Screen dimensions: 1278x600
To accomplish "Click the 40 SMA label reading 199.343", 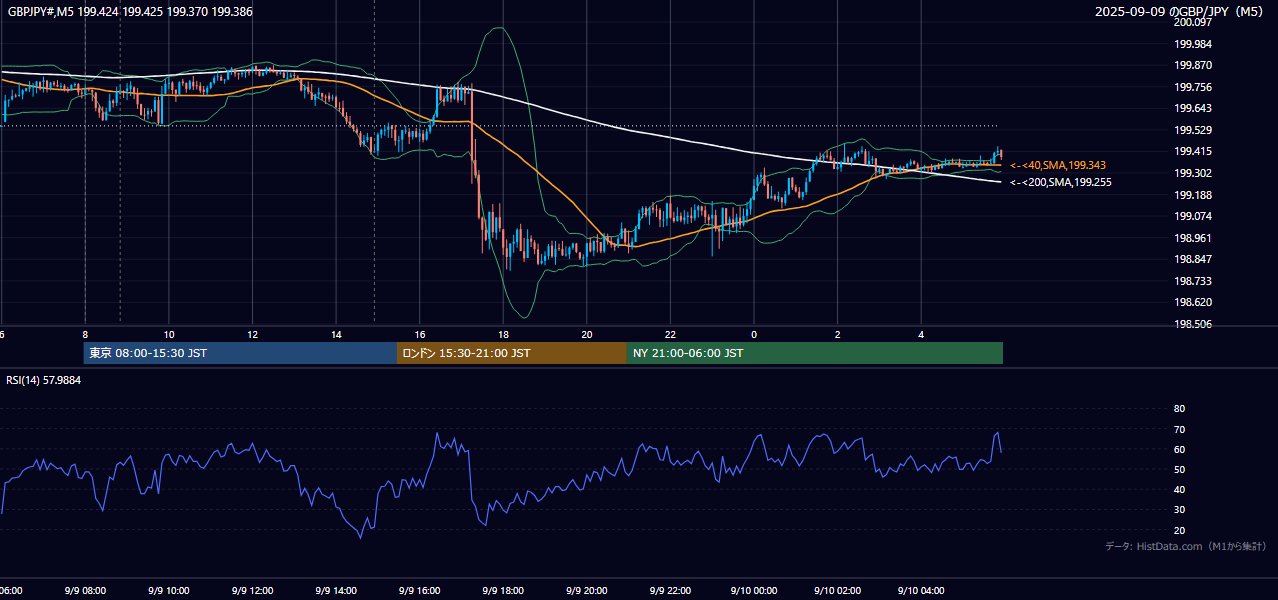I will (1058, 165).
